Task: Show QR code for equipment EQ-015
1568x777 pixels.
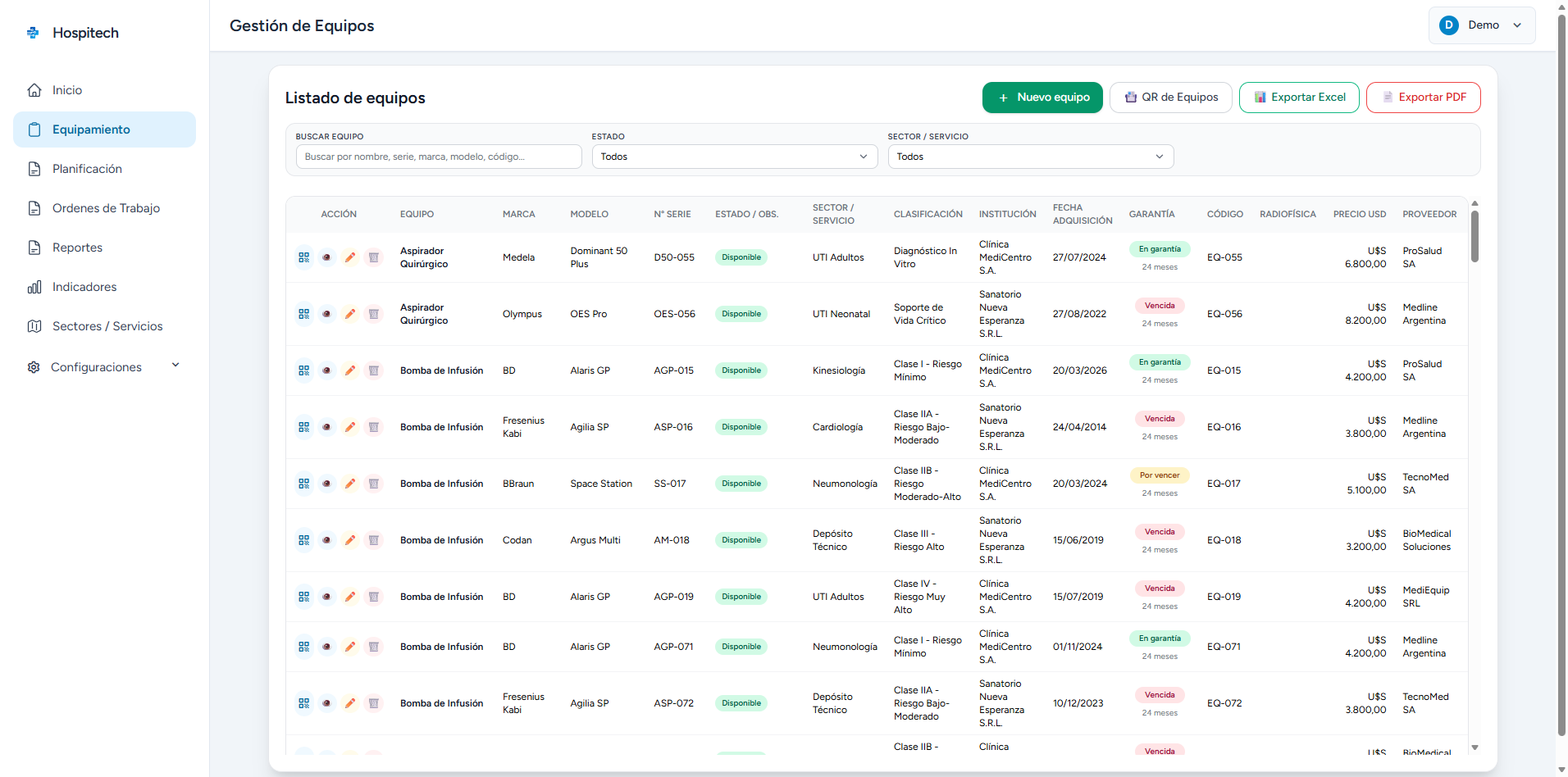Action: 304,370
